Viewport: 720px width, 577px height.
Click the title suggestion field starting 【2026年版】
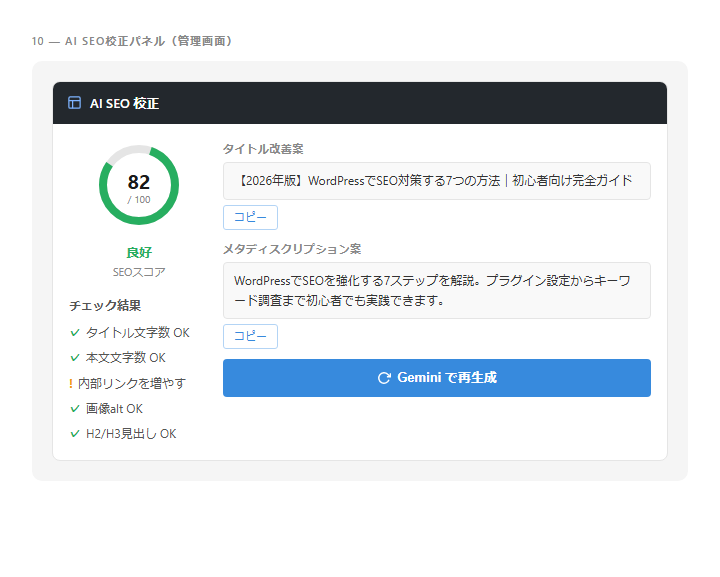point(437,181)
